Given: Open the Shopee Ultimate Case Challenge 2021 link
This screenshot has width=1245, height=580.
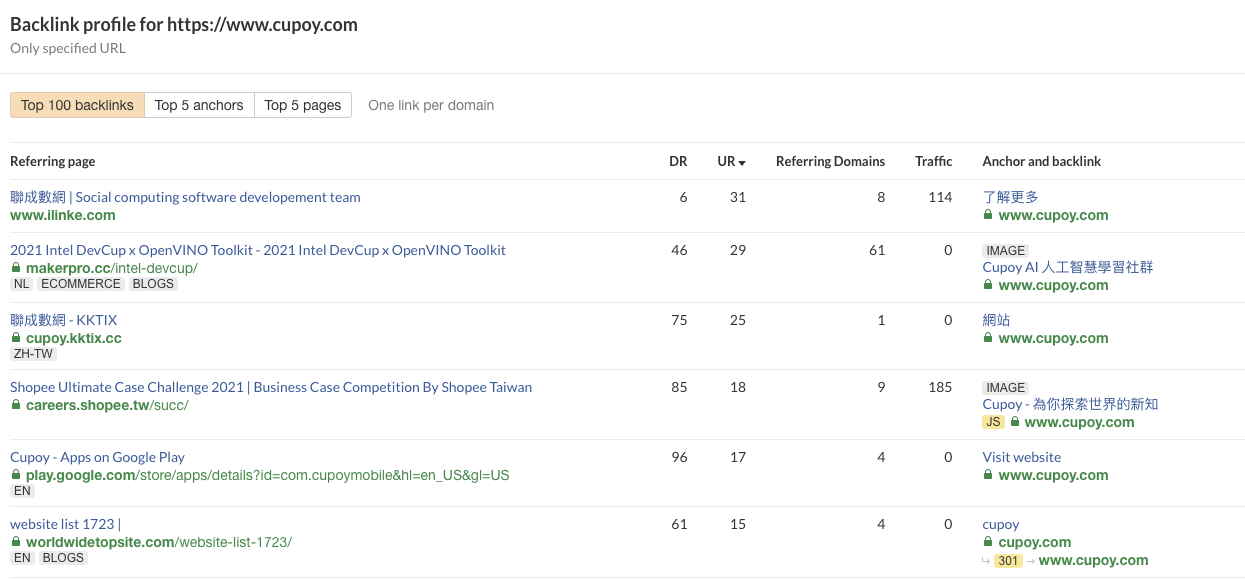Looking at the screenshot, I should coord(271,387).
